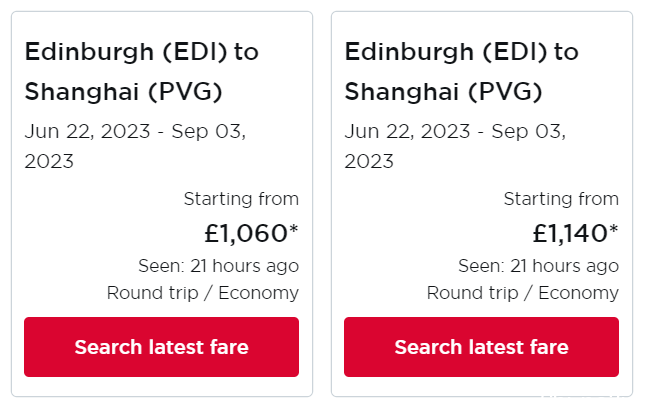
Task: Click "Starting from" label above £1,140
Action: 561,199
